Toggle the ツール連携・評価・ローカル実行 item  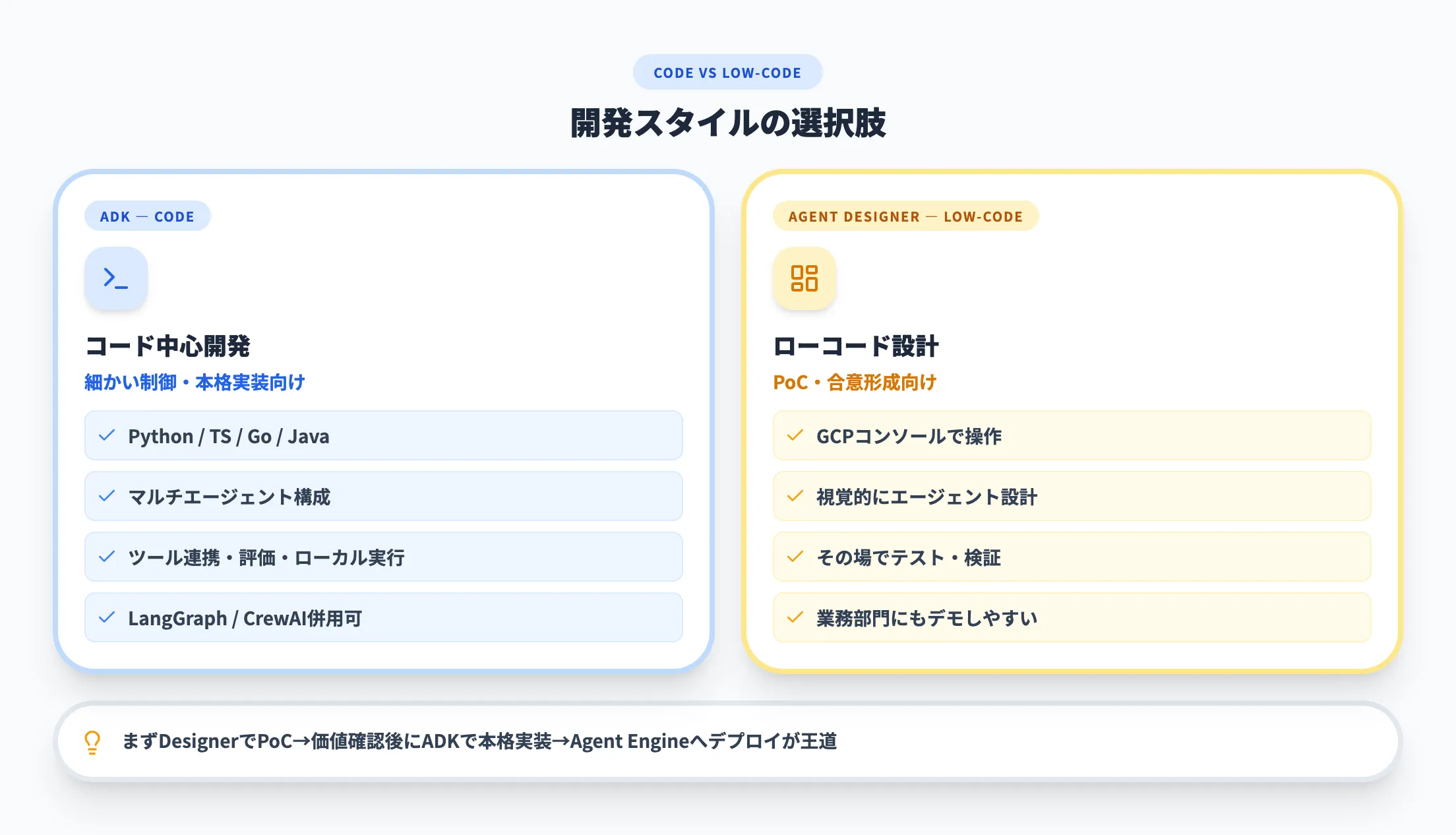382,557
